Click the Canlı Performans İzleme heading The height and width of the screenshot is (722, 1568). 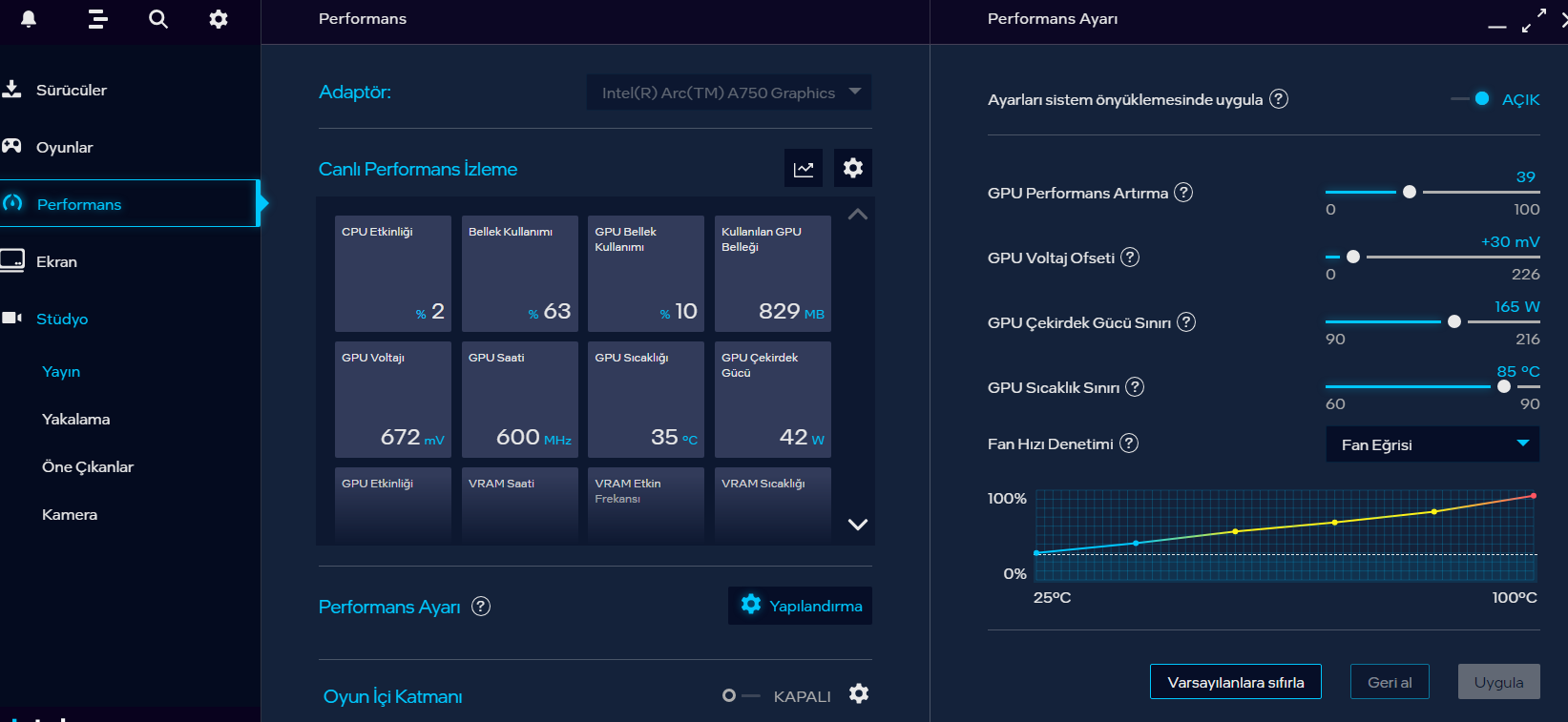coord(418,169)
